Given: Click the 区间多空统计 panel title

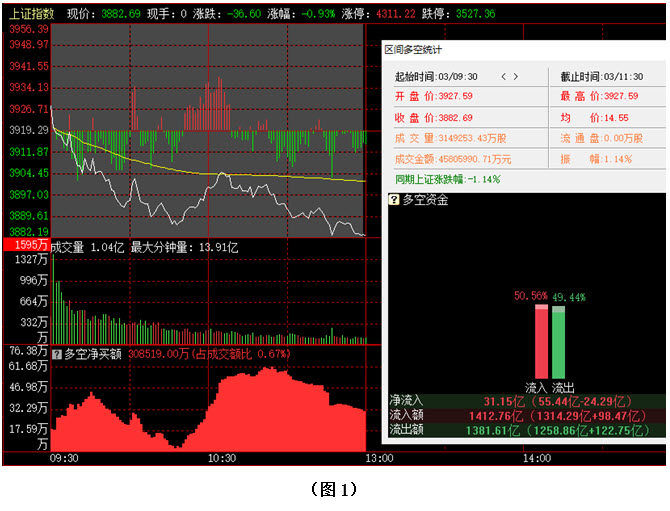Looking at the screenshot, I should coord(413,49).
